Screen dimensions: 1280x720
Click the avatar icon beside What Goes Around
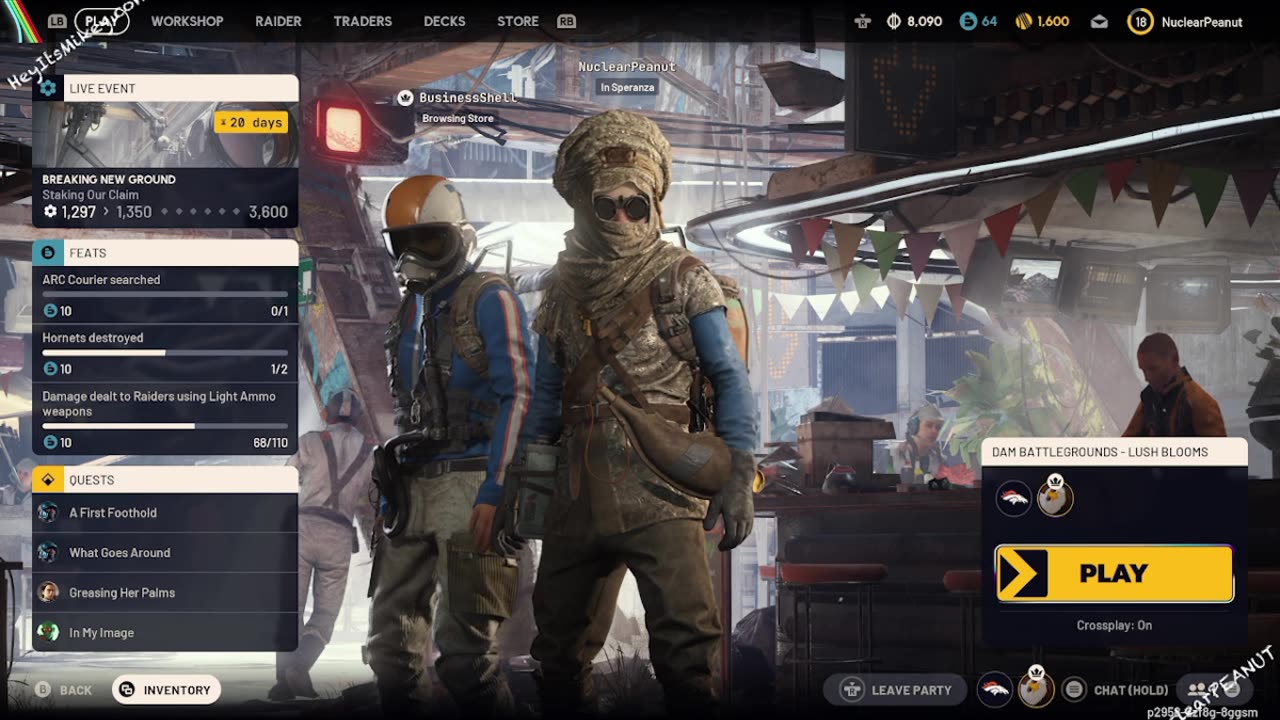[x=48, y=553]
